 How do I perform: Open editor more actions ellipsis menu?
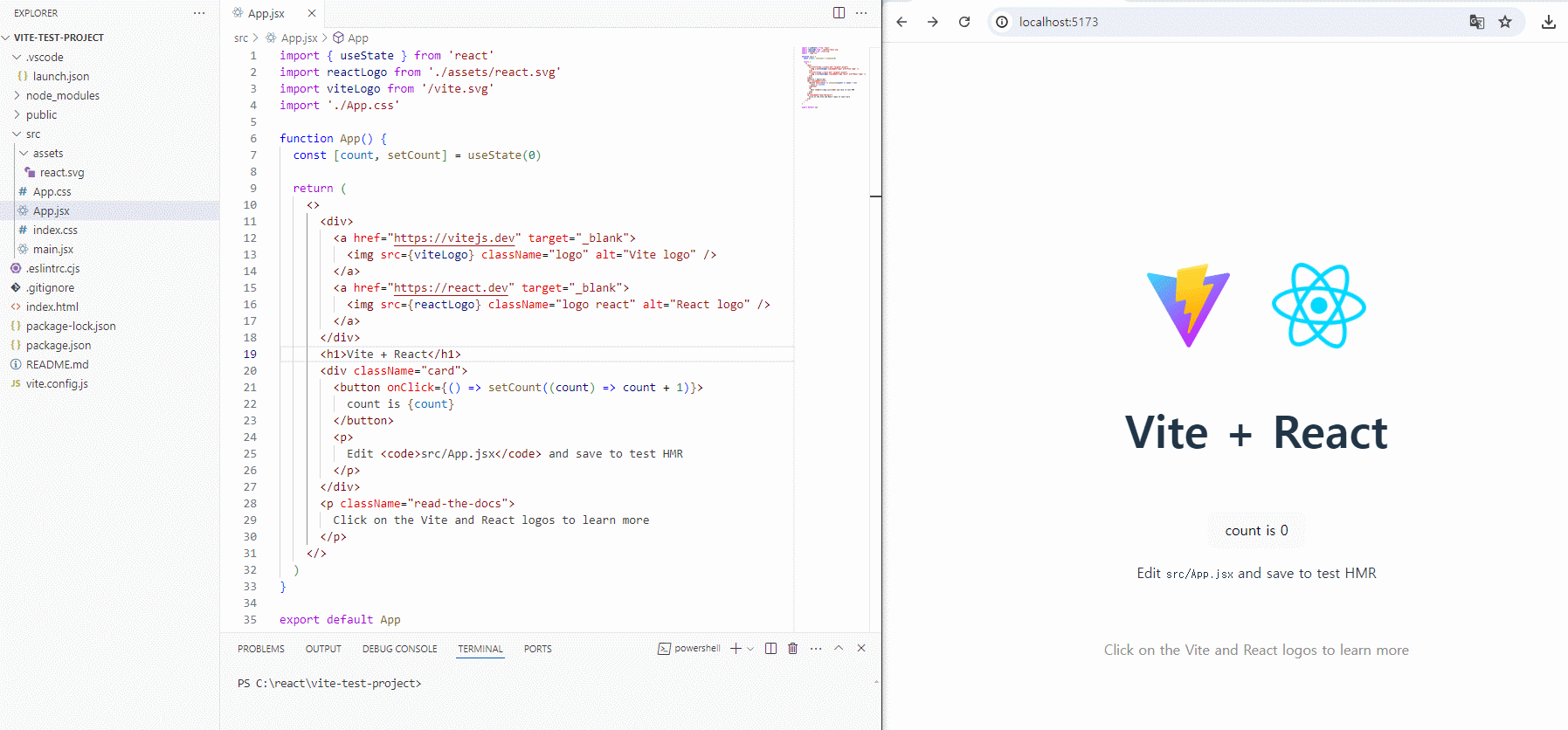861,13
